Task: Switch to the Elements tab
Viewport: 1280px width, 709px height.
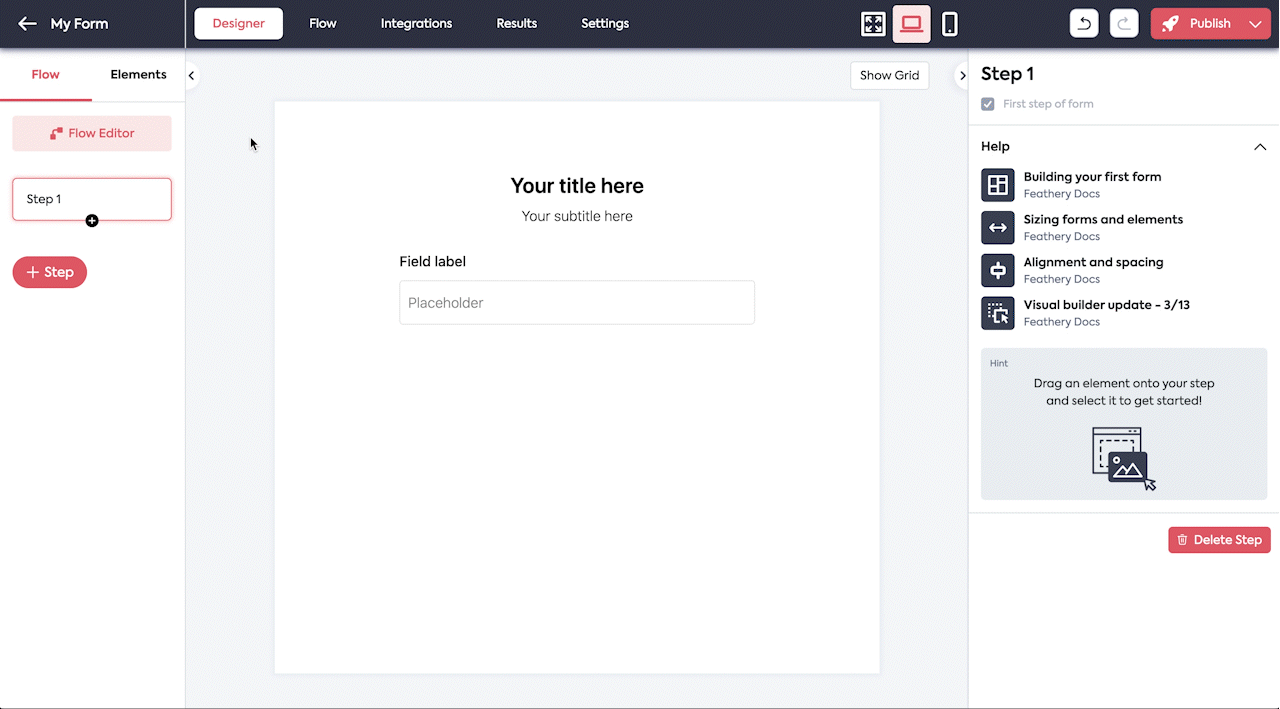Action: (x=138, y=75)
